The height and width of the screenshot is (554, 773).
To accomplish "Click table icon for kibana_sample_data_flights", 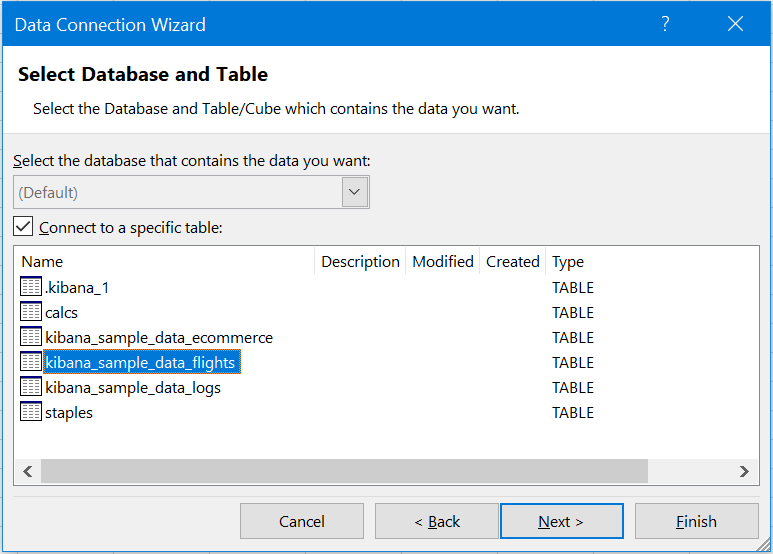I will (x=31, y=362).
